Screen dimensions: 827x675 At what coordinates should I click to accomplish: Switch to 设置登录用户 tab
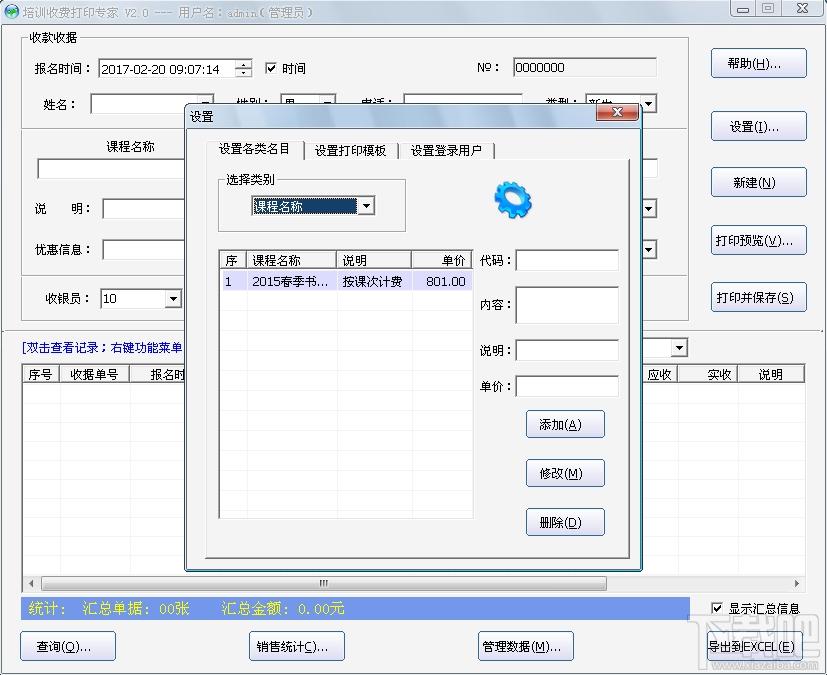click(x=446, y=151)
